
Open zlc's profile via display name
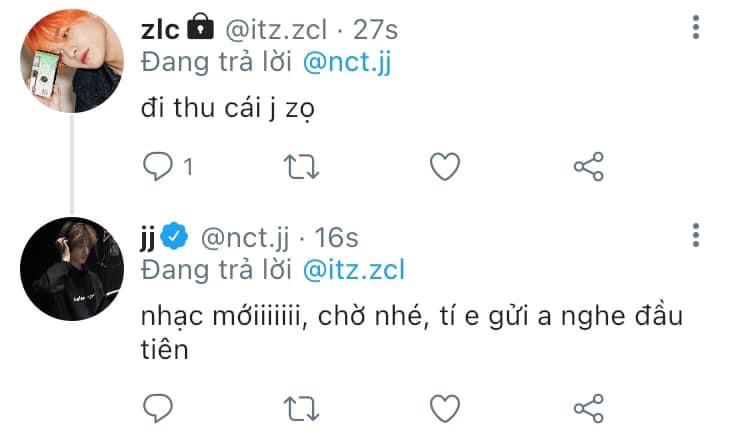pos(160,30)
